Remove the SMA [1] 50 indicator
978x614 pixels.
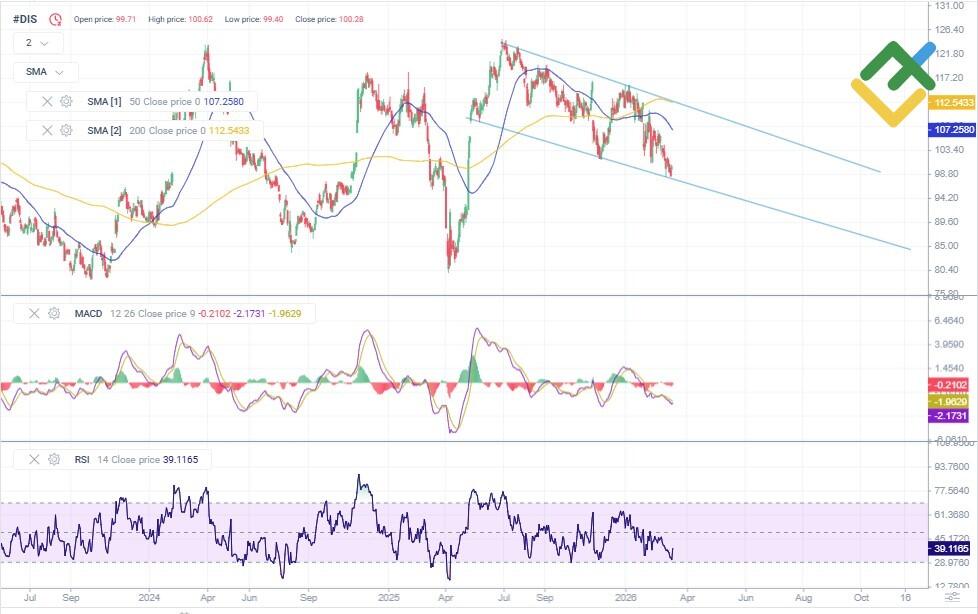[x=47, y=101]
